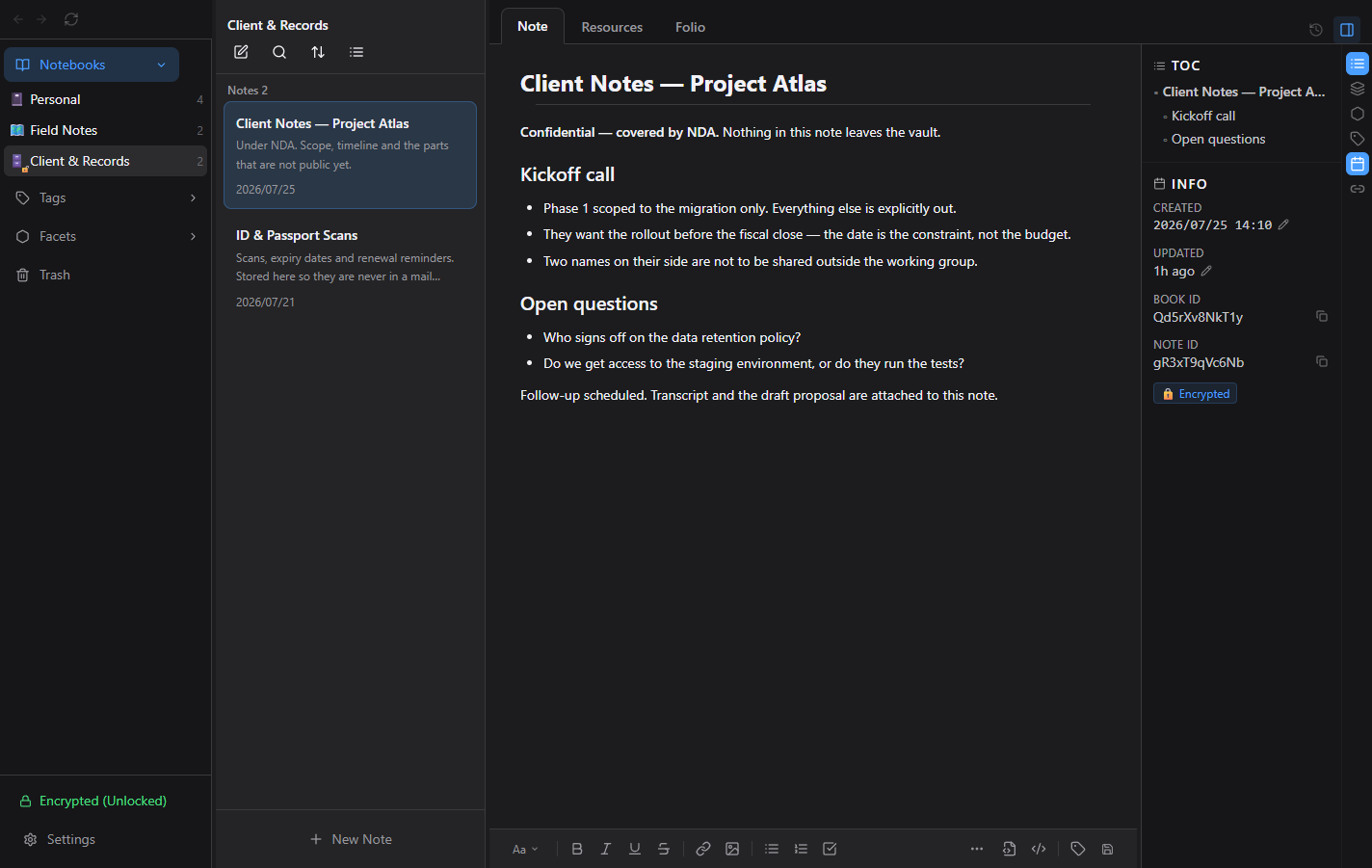The height and width of the screenshot is (868, 1372).
Task: Open the Trash
Action: [106, 275]
